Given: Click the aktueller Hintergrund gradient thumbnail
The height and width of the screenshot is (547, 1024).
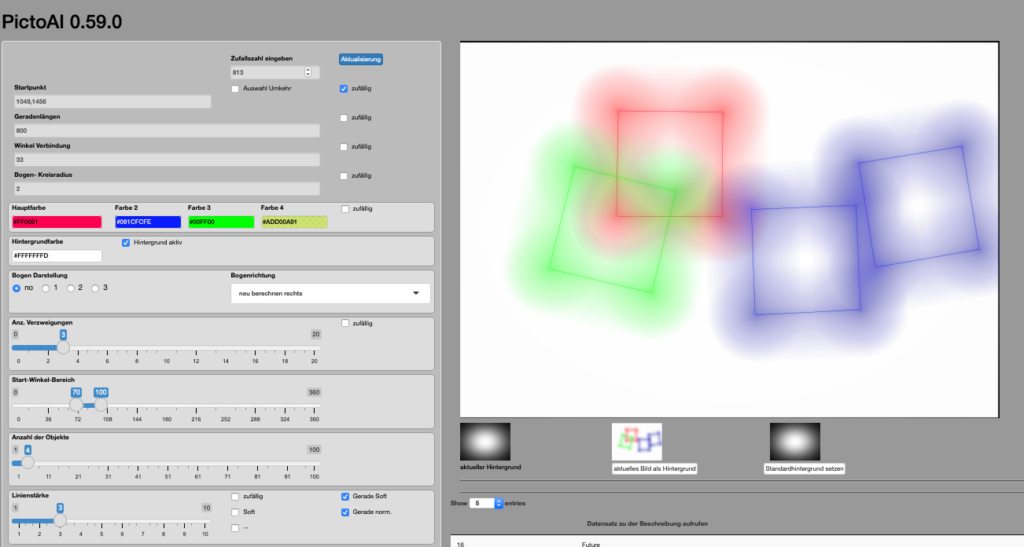Looking at the screenshot, I should click(x=485, y=441).
